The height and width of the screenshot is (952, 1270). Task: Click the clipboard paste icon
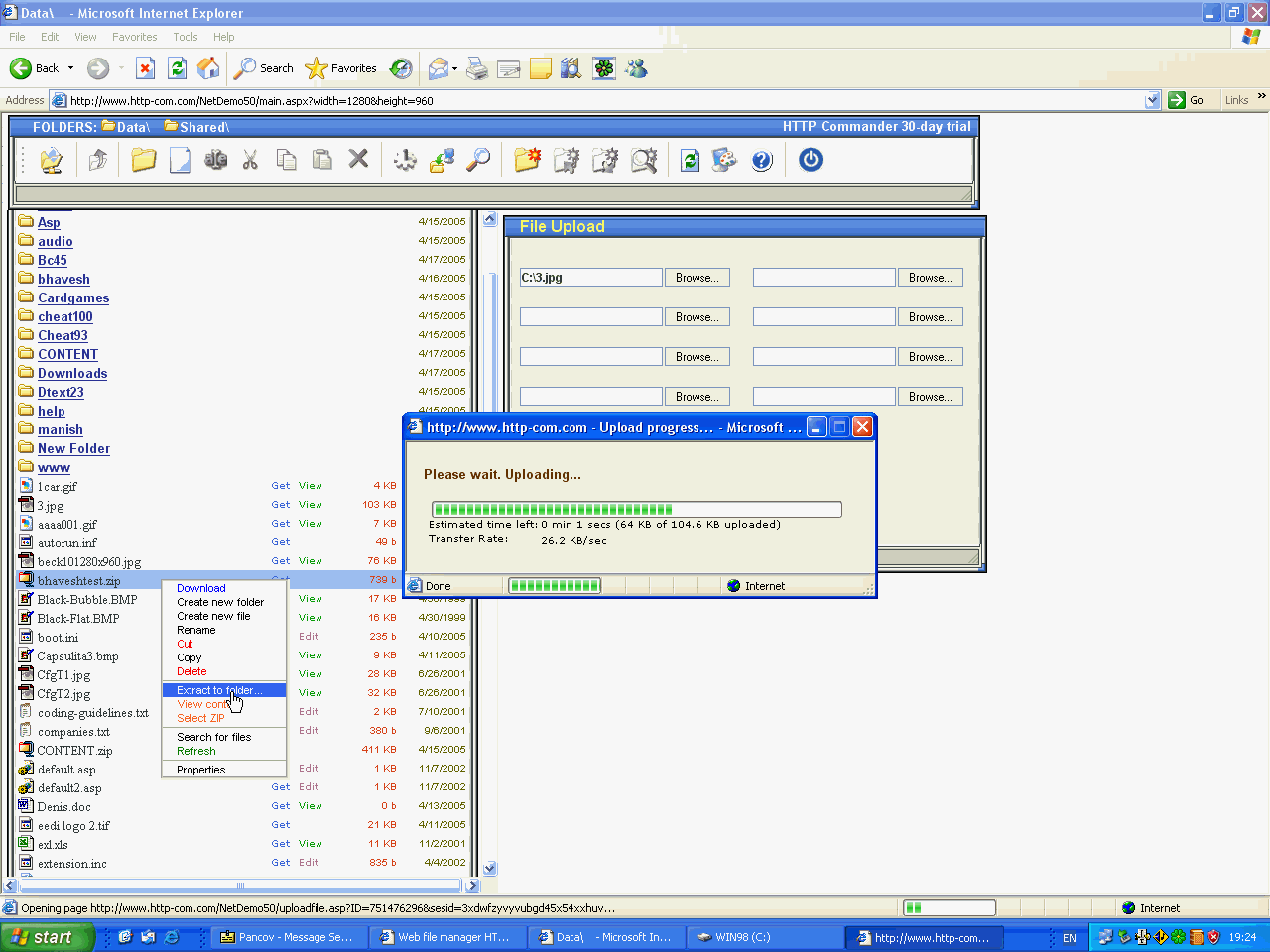point(321,160)
